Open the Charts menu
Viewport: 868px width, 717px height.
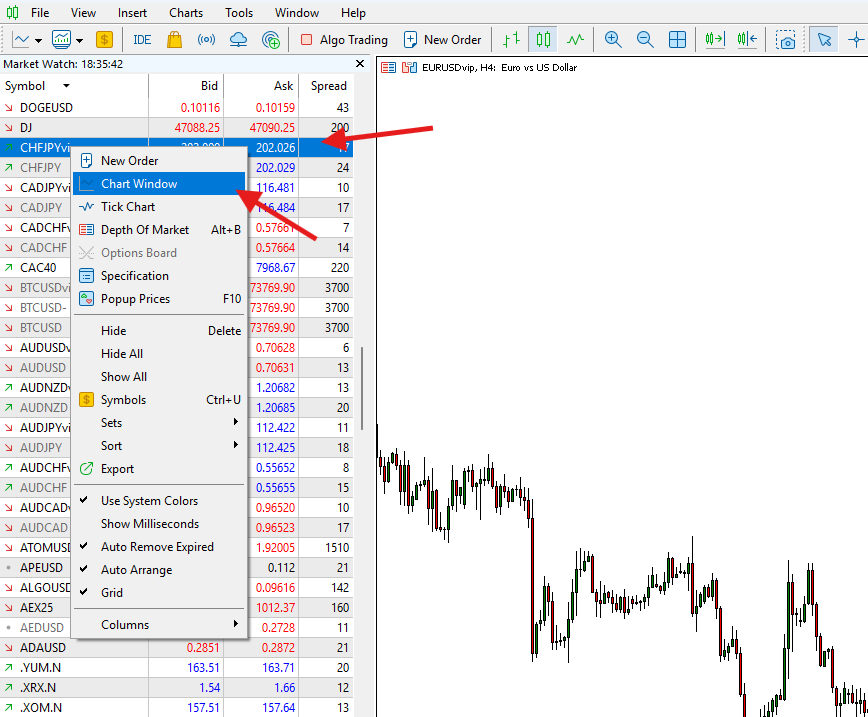pos(185,12)
